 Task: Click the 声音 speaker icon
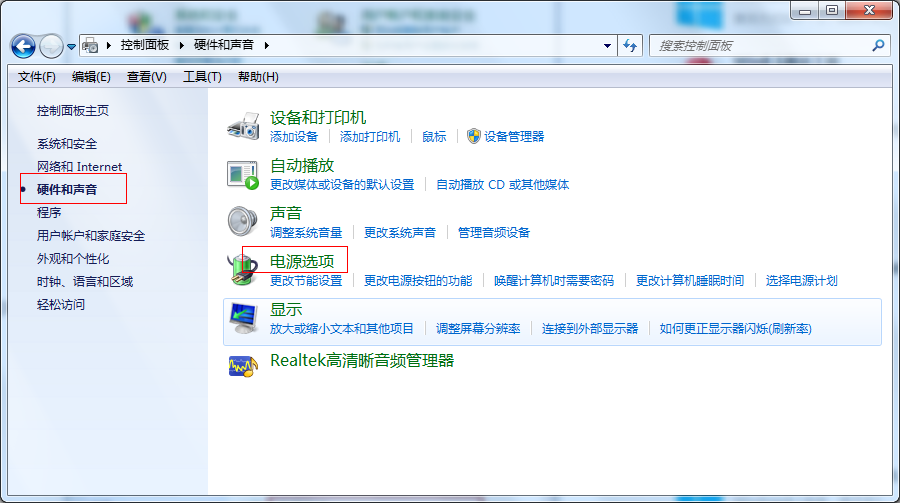(243, 222)
